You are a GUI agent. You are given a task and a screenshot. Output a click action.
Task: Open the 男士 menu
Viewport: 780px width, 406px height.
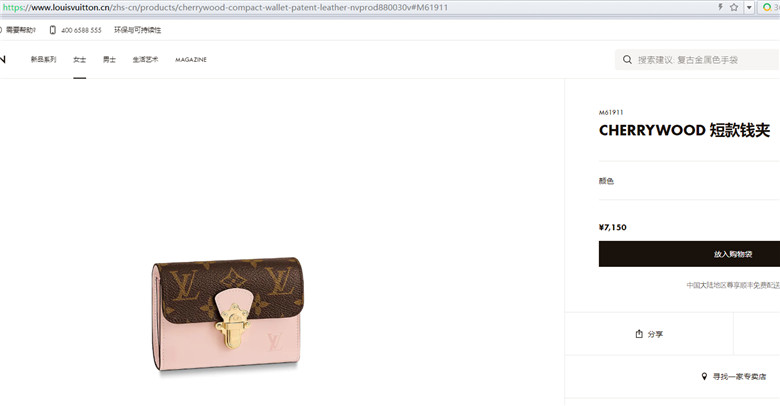click(x=109, y=59)
